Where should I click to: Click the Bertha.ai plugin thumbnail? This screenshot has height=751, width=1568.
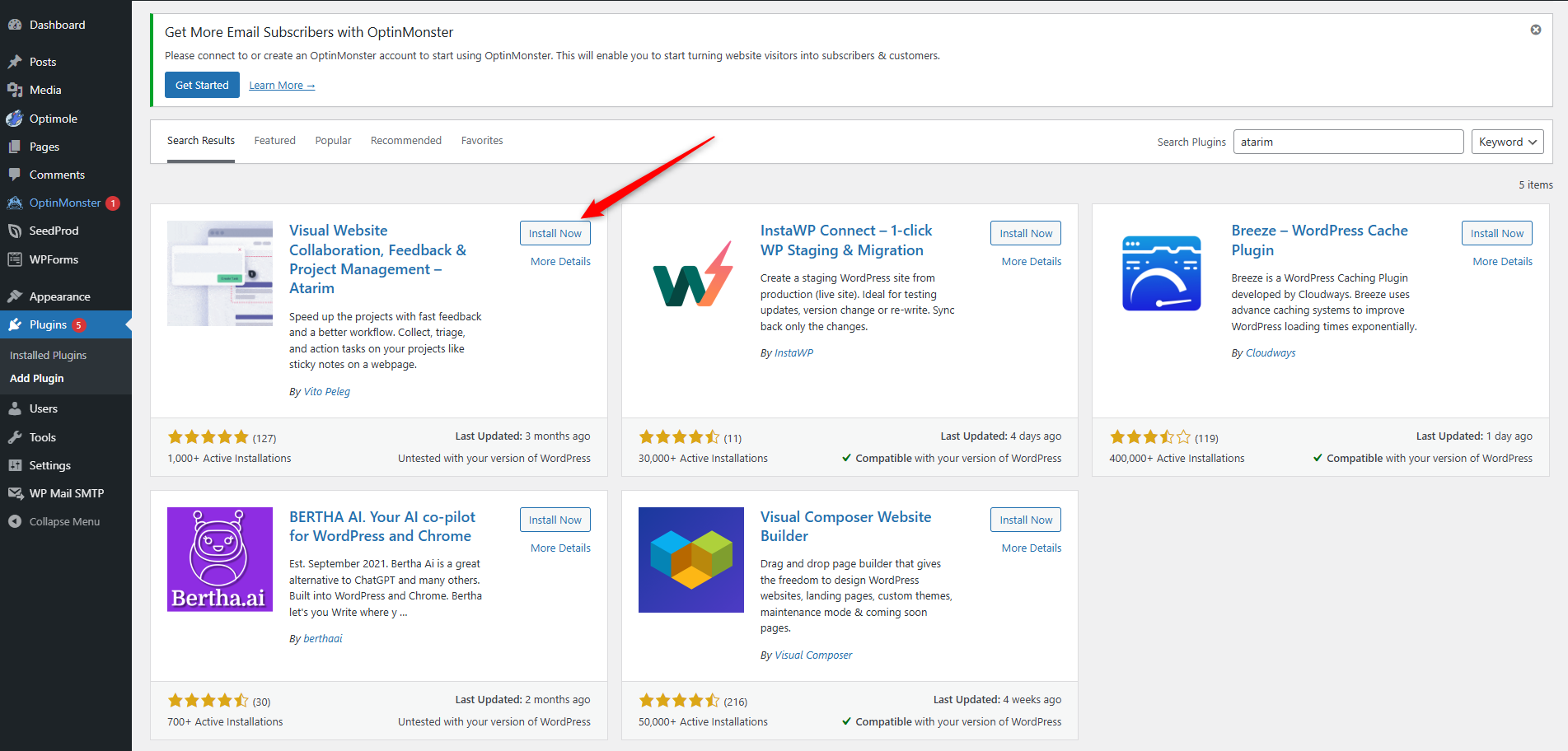(220, 559)
